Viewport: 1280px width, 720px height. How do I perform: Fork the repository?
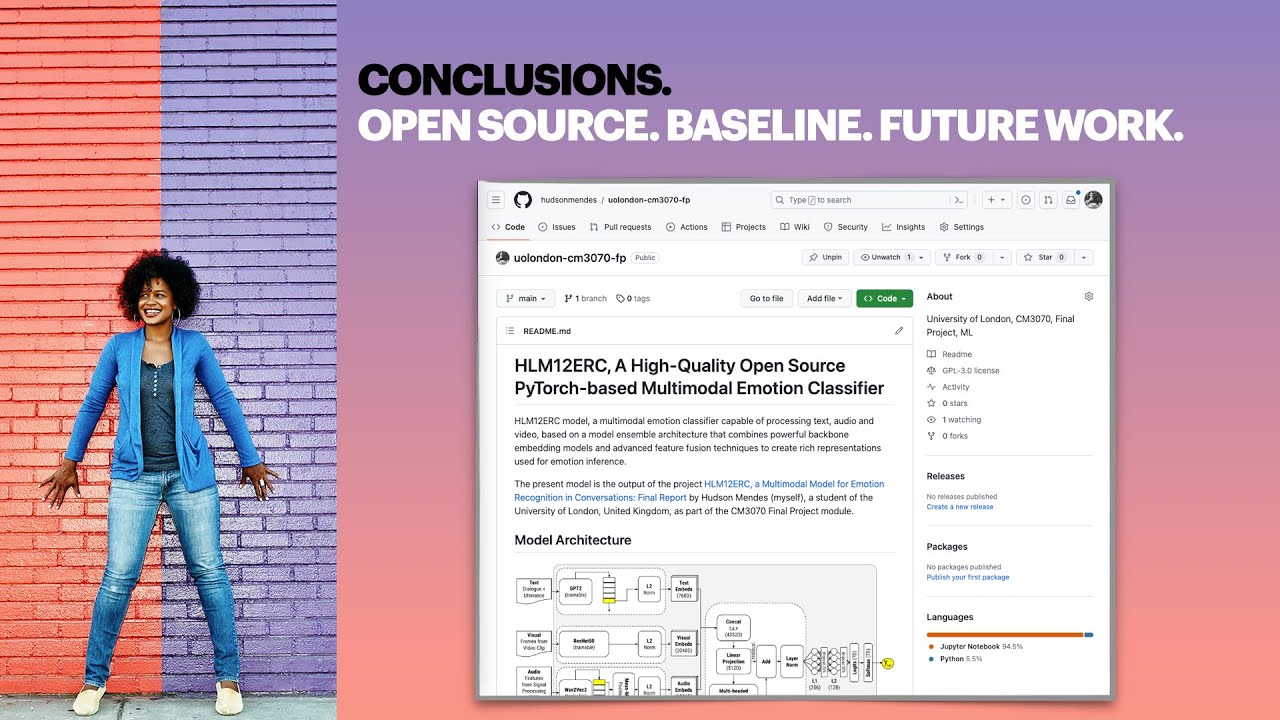[963, 257]
